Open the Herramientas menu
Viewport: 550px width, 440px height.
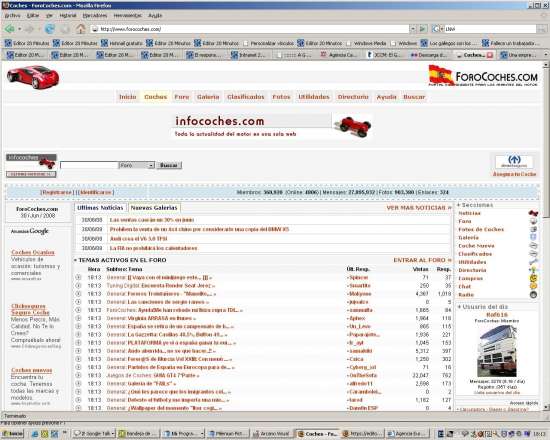[128, 15]
